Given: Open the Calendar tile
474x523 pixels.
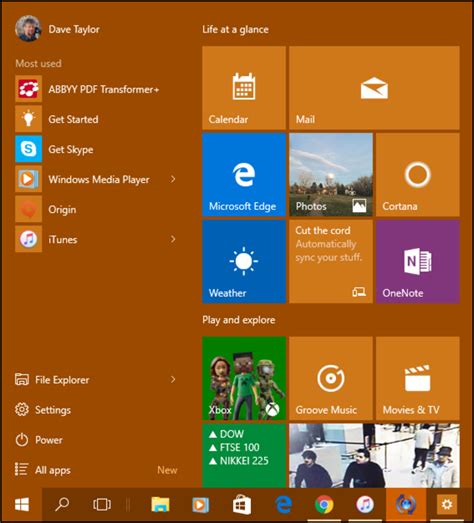Looking at the screenshot, I should [244, 88].
